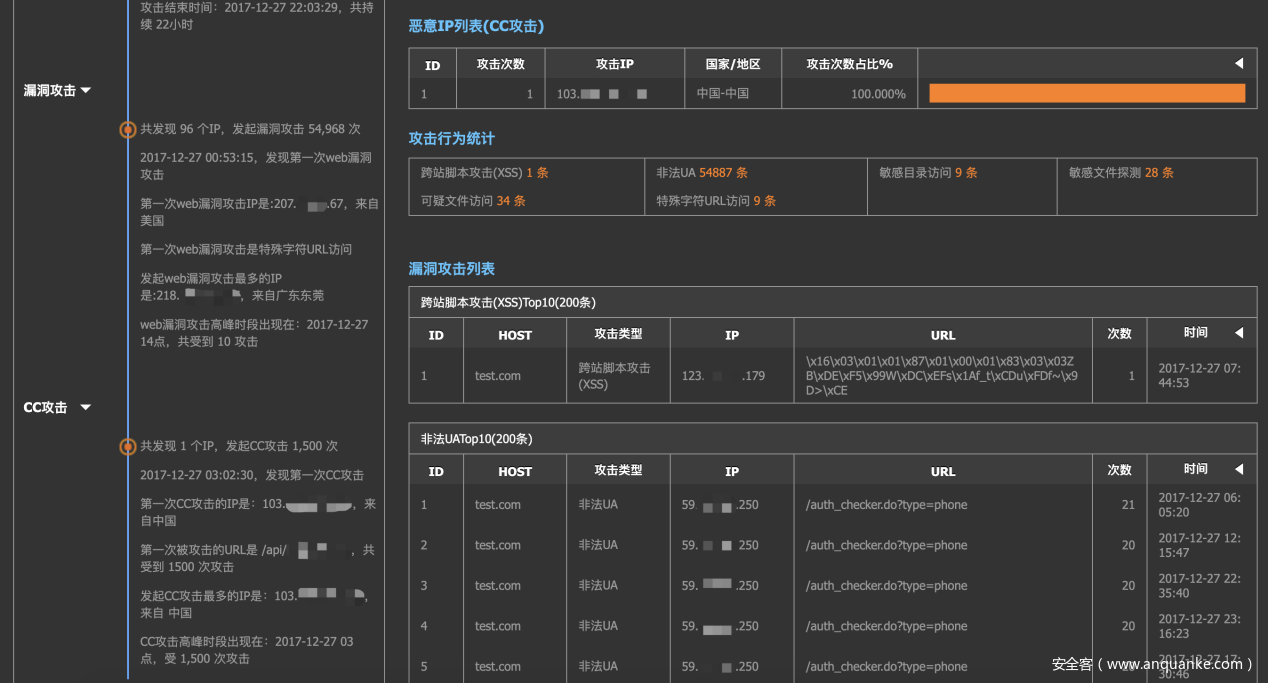Sort by 攻击次数占比% column header
1268x683 pixels.
849,64
